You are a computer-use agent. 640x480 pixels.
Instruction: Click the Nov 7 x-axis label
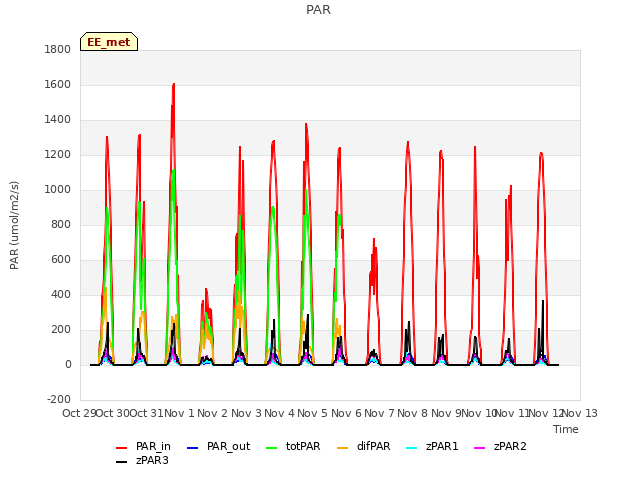point(380,413)
